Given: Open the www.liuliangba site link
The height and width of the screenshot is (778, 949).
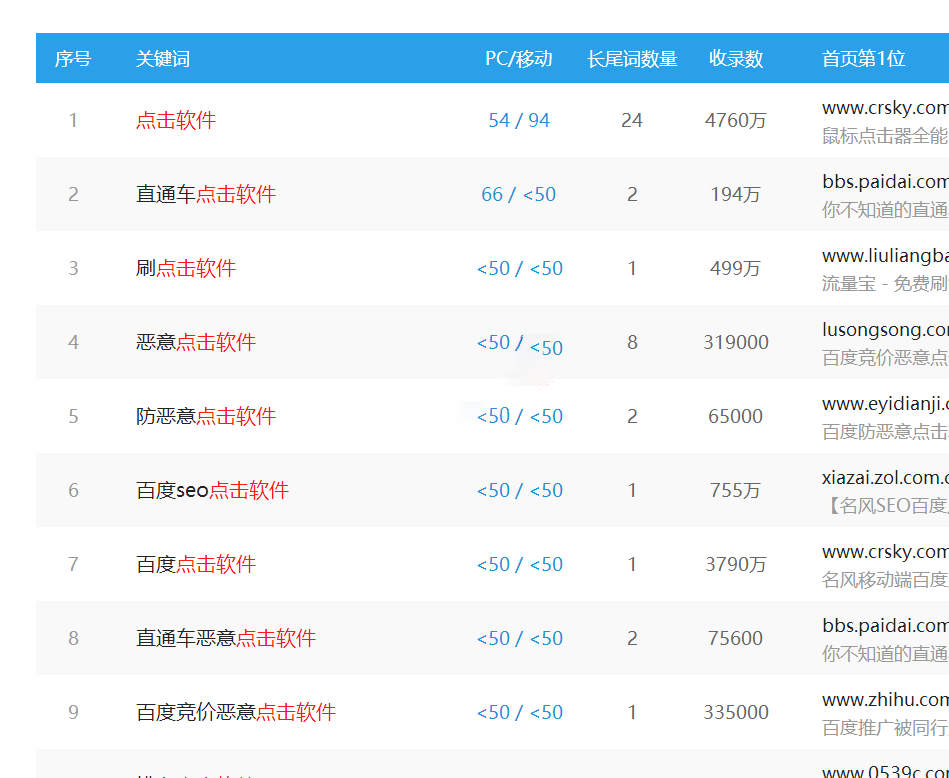Looking at the screenshot, I should (x=885, y=255).
